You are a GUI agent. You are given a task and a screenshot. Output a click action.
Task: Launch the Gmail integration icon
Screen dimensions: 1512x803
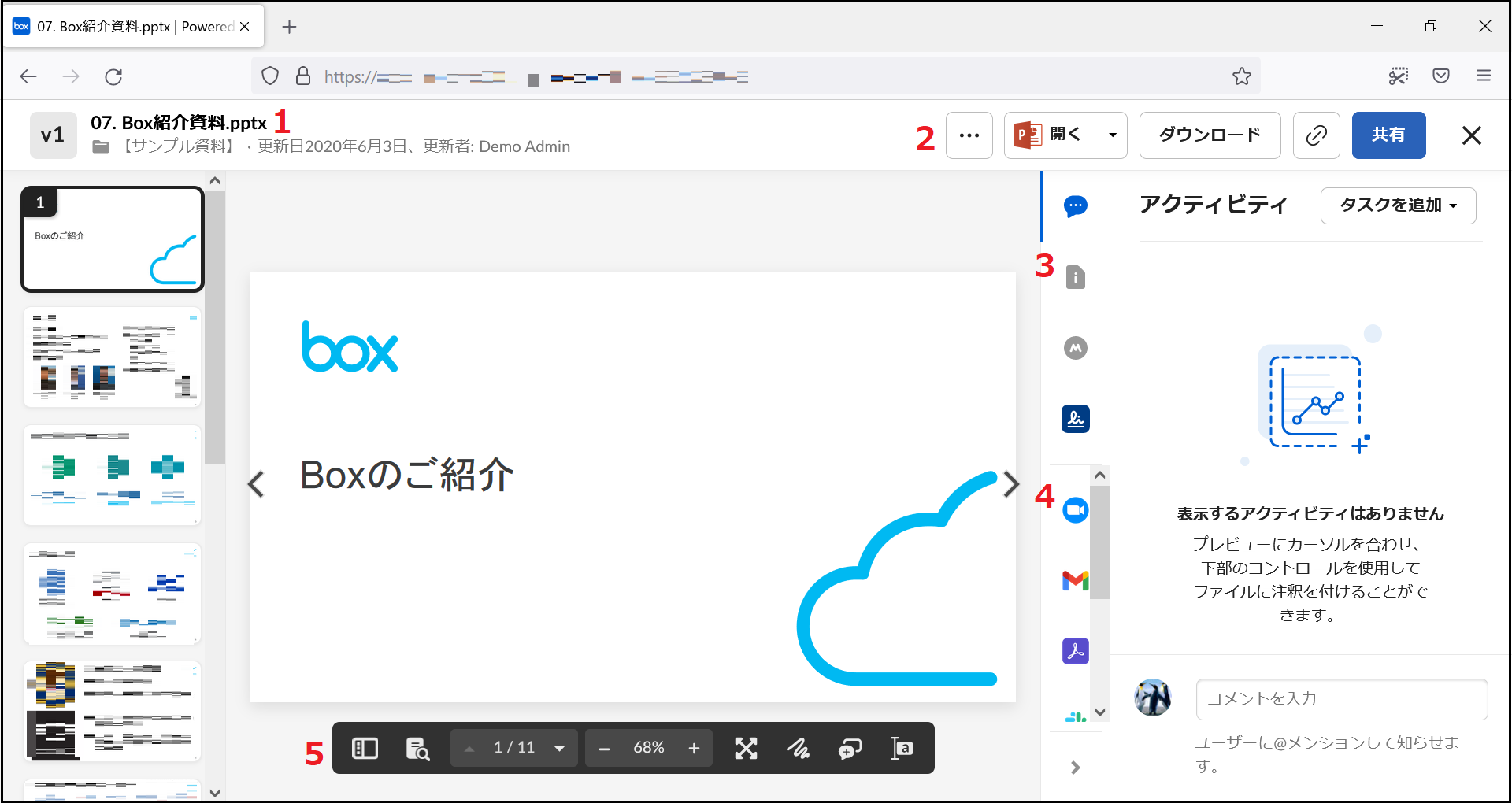pyautogui.click(x=1075, y=581)
